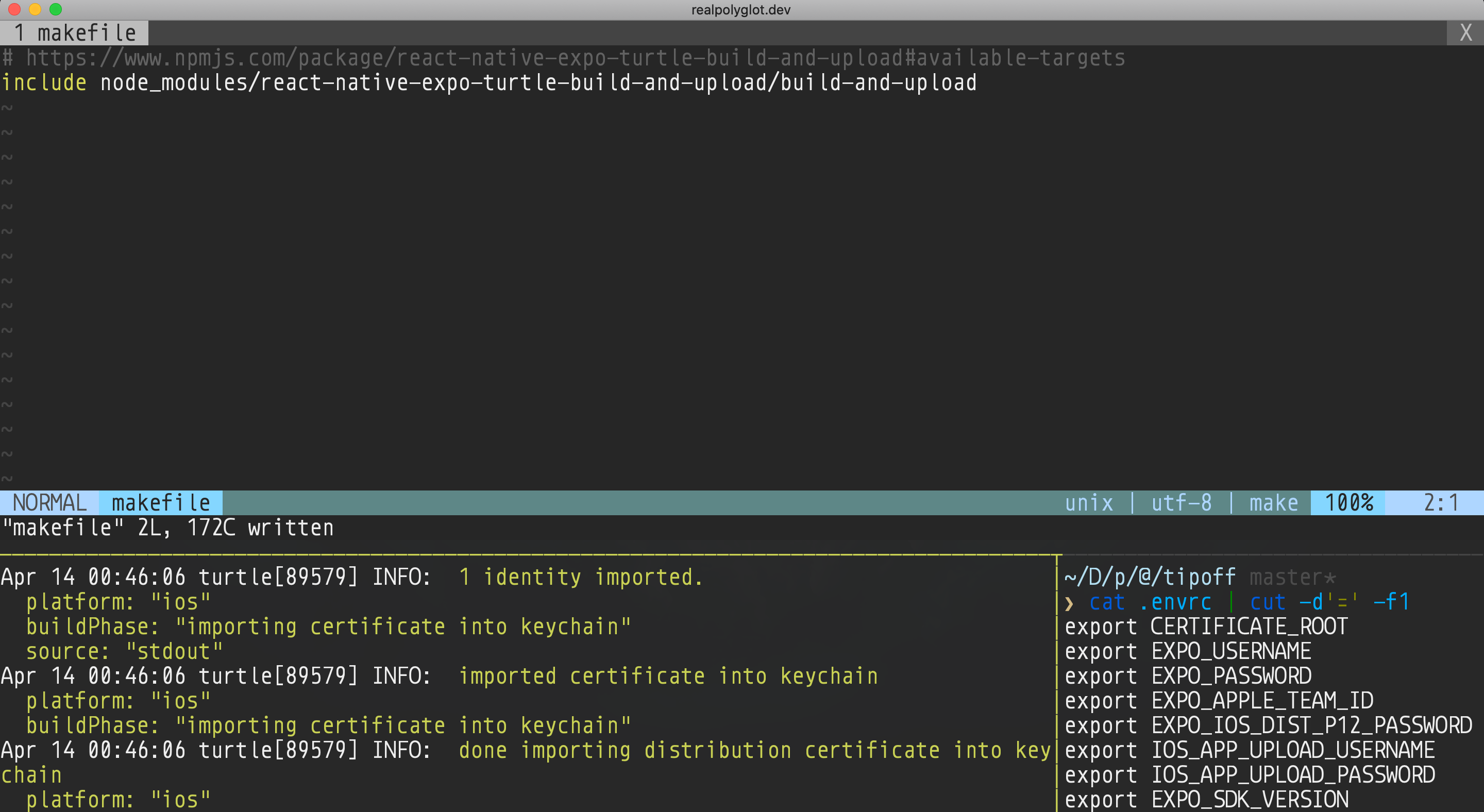The height and width of the screenshot is (812, 1484).
Task: Click the 'done importing distribution certificate' log line
Action: (x=755, y=750)
